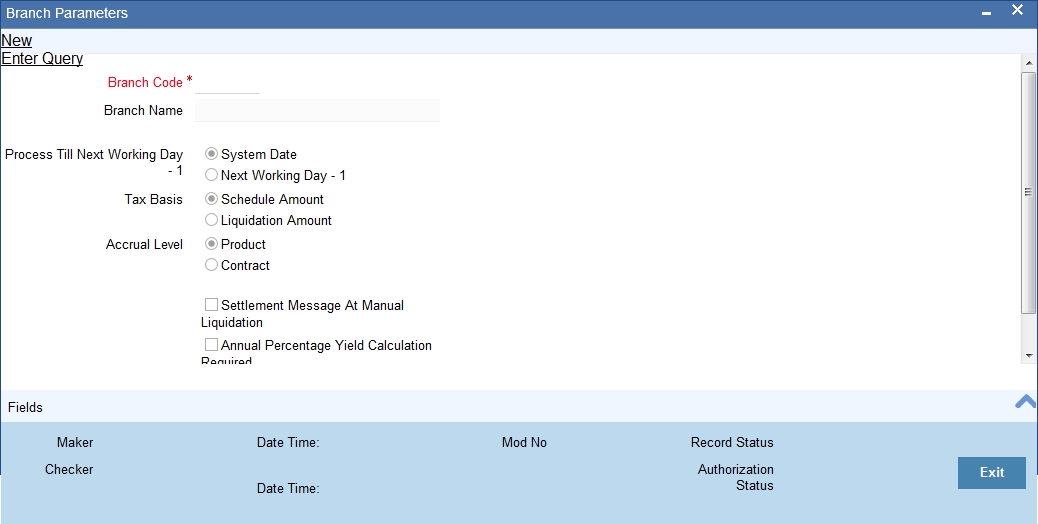1038x524 pixels.
Task: Click the Maker Date Time label
Action: tap(288, 443)
